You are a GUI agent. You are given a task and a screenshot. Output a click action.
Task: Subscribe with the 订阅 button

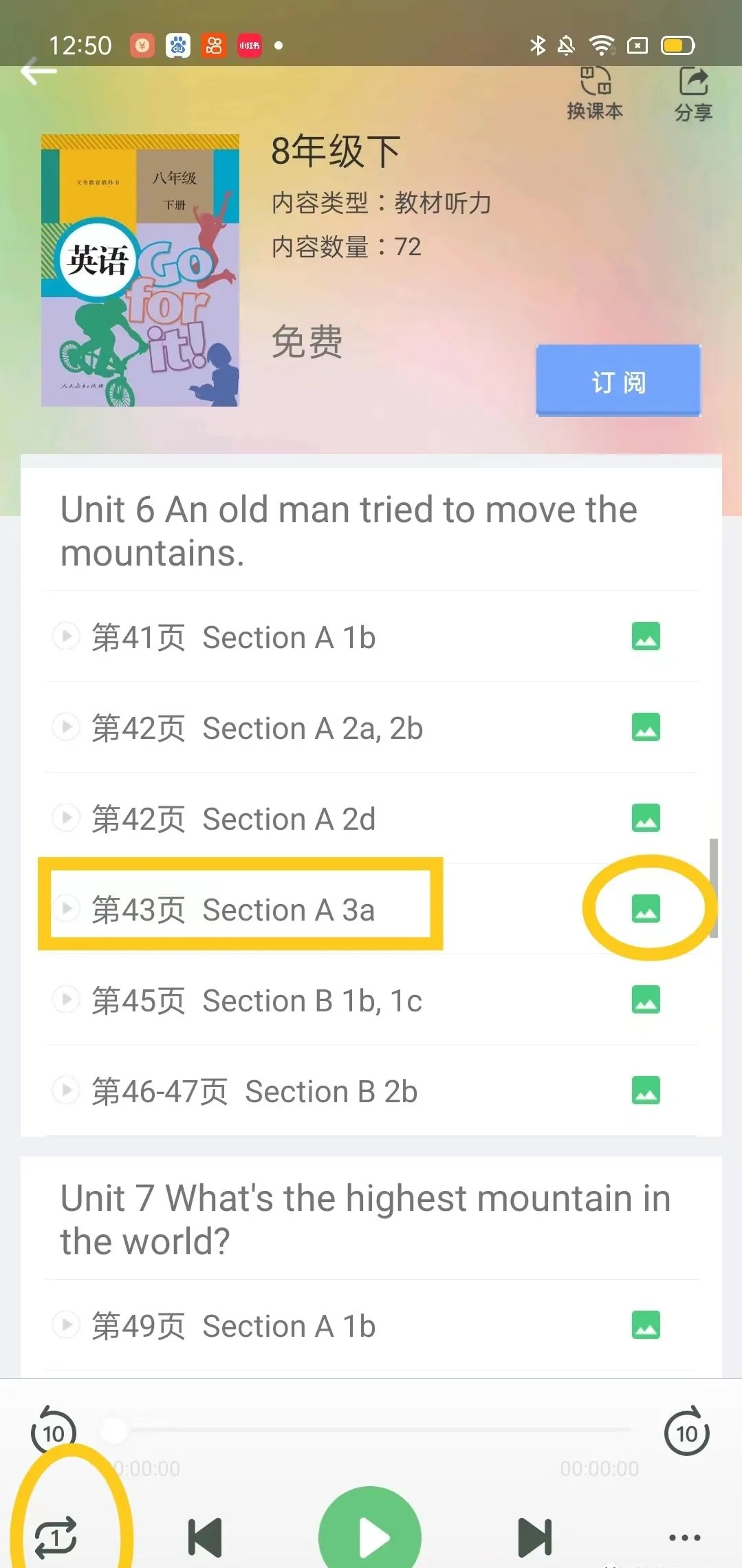coord(618,381)
